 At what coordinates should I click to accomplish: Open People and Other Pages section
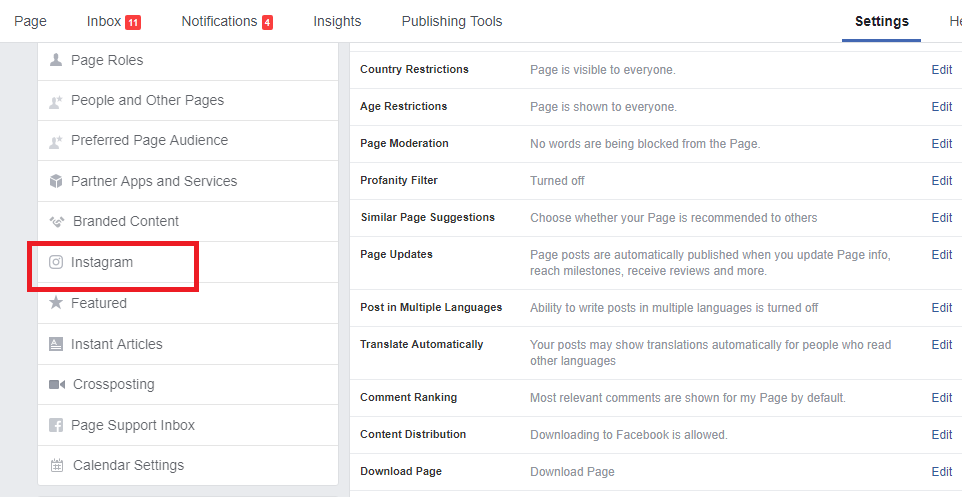pyautogui.click(x=188, y=101)
